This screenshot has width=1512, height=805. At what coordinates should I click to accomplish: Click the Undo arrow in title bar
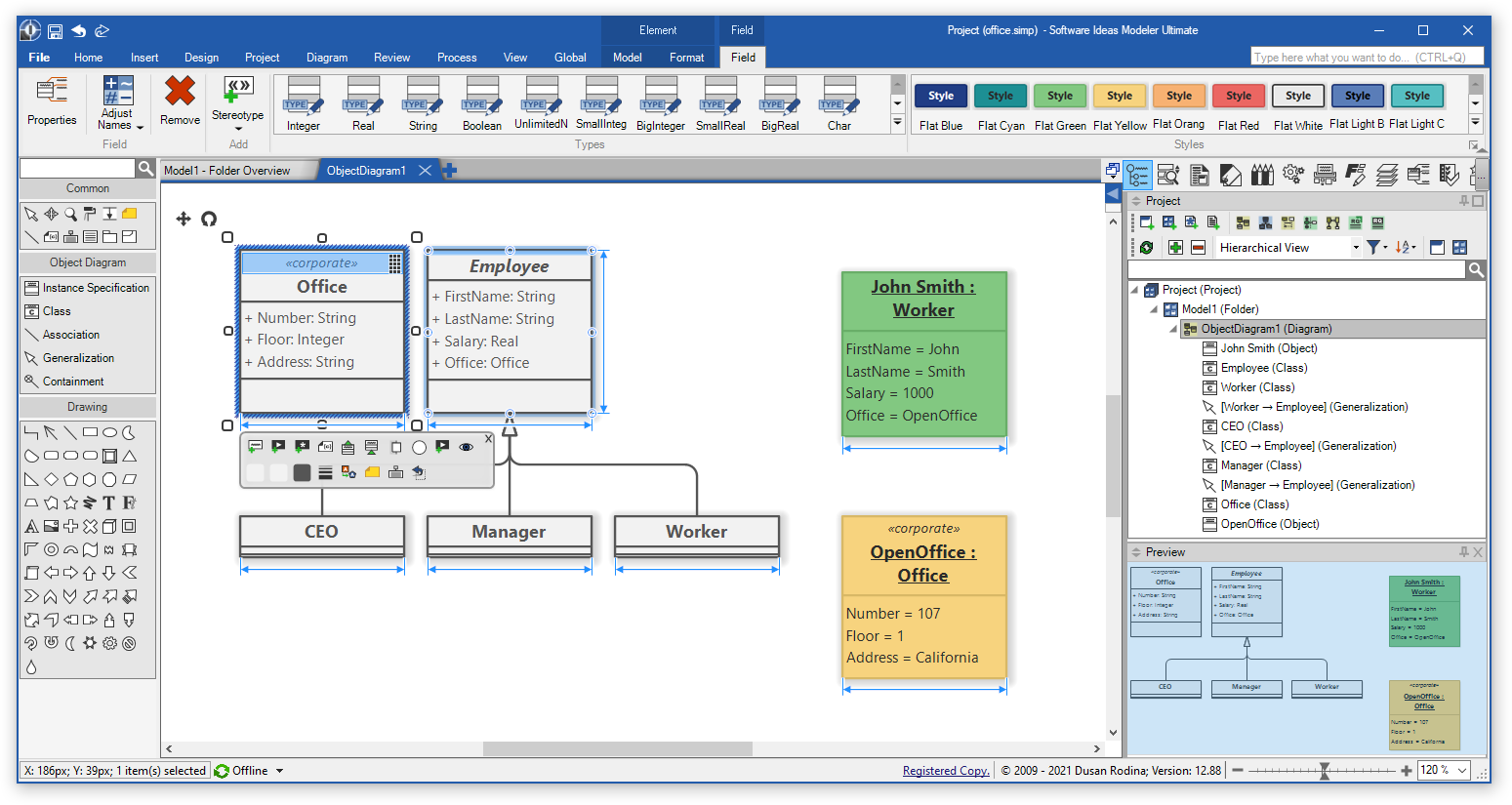point(79,31)
